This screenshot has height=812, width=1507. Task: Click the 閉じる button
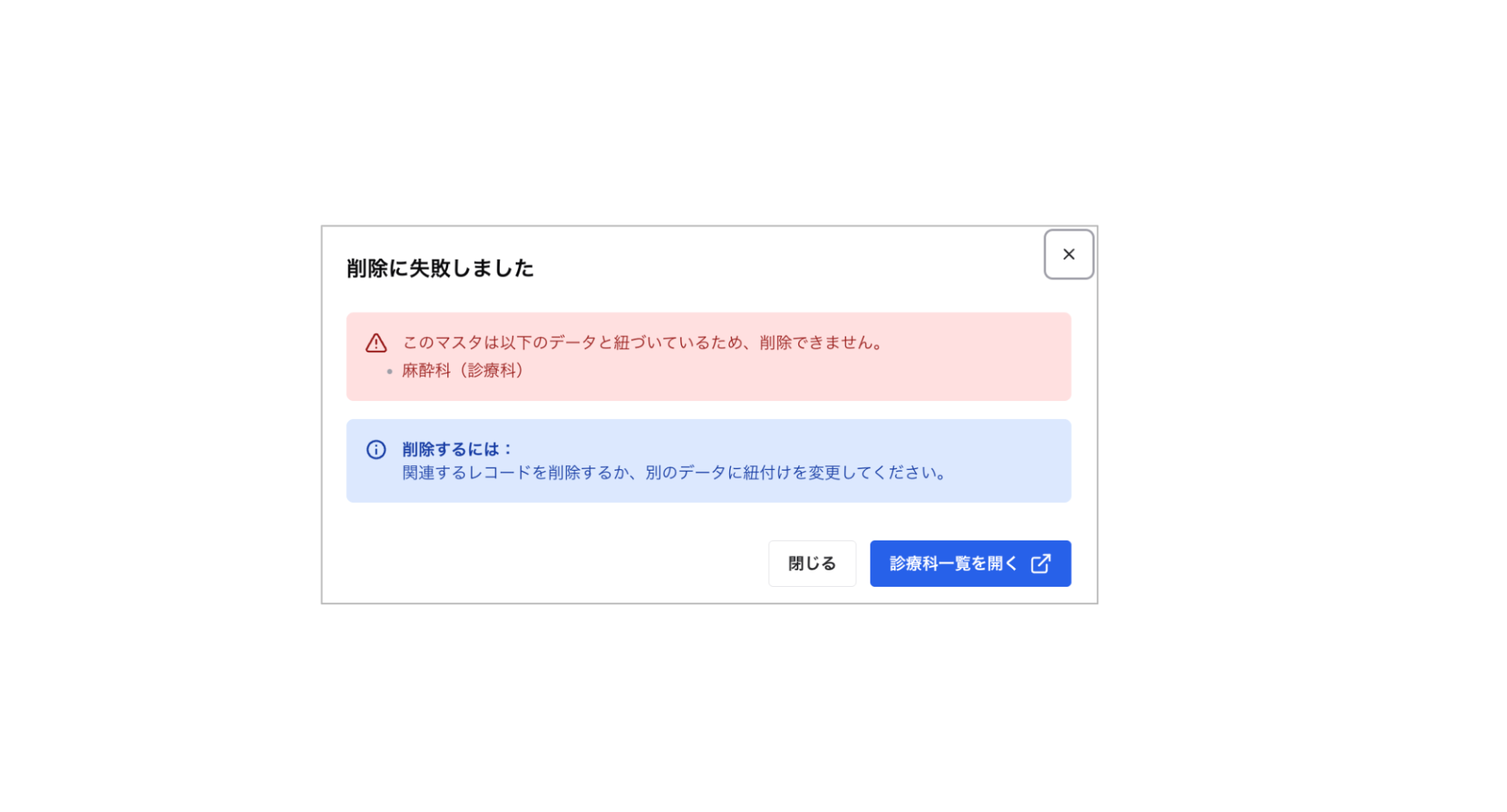[x=812, y=563]
